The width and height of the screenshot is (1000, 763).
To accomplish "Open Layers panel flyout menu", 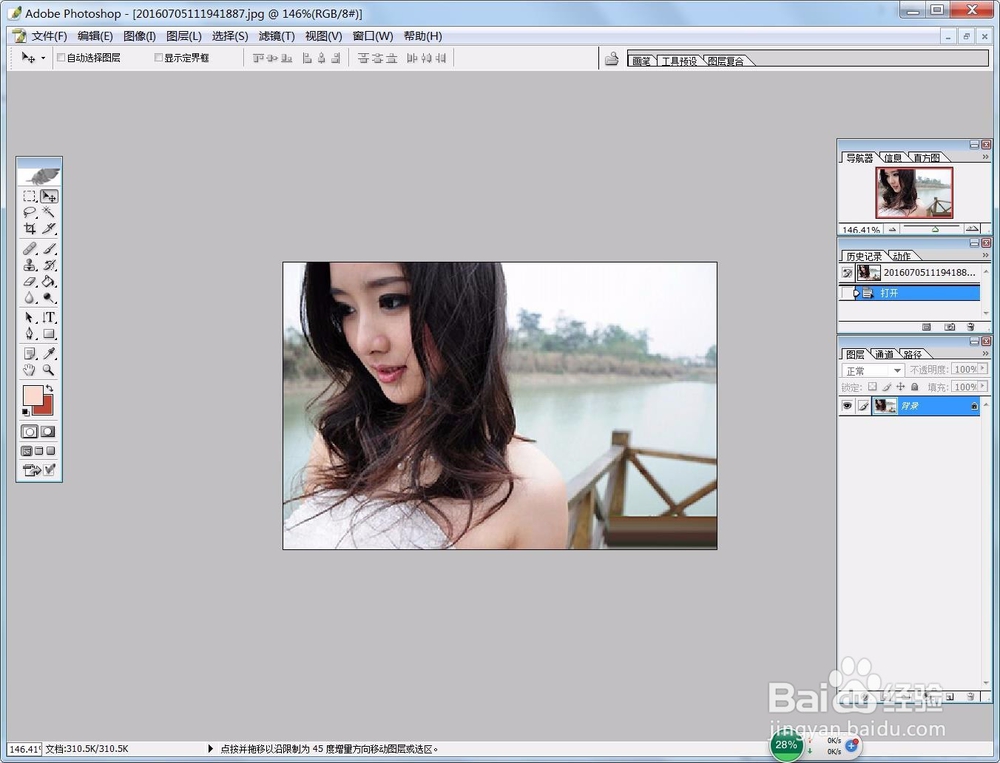I will tap(985, 353).
